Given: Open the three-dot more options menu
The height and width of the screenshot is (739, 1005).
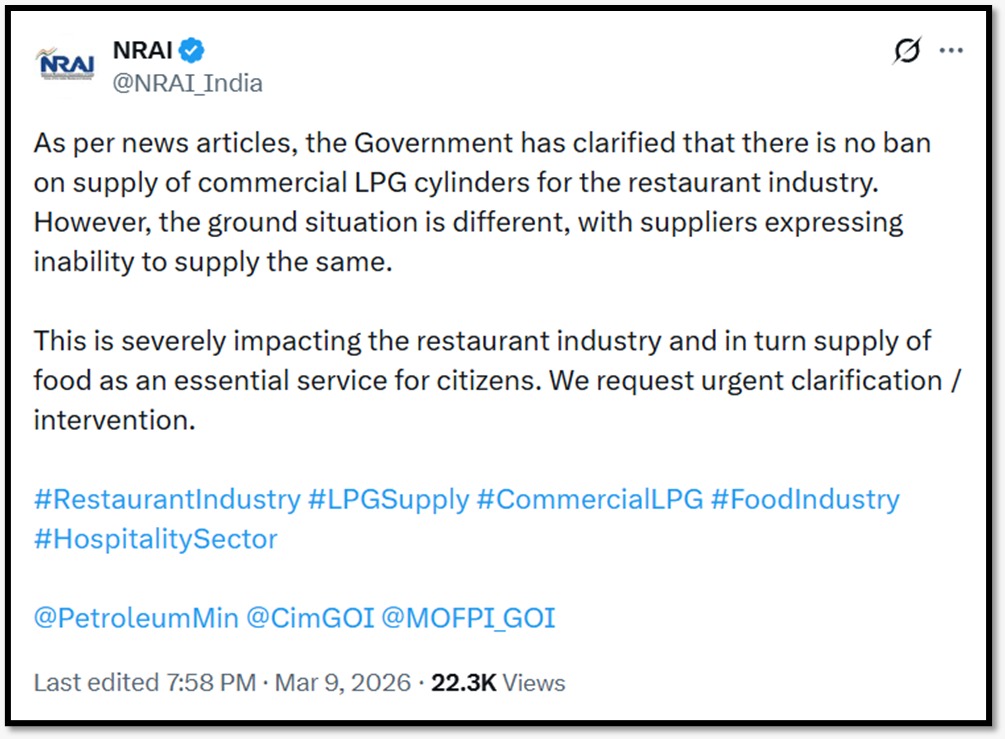Looking at the screenshot, I should (951, 51).
